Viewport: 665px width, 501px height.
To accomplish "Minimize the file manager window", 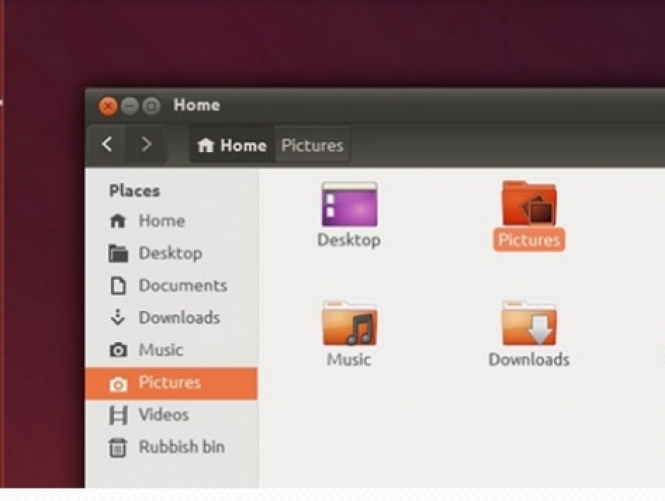I will [129, 105].
